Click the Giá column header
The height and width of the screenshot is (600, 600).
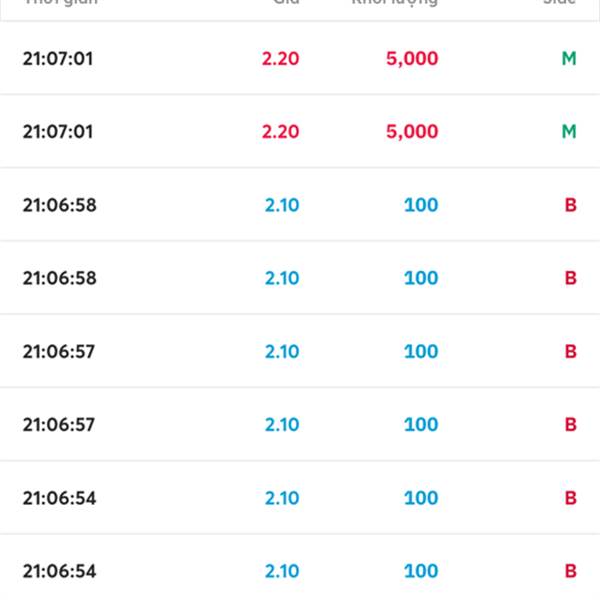point(286,3)
